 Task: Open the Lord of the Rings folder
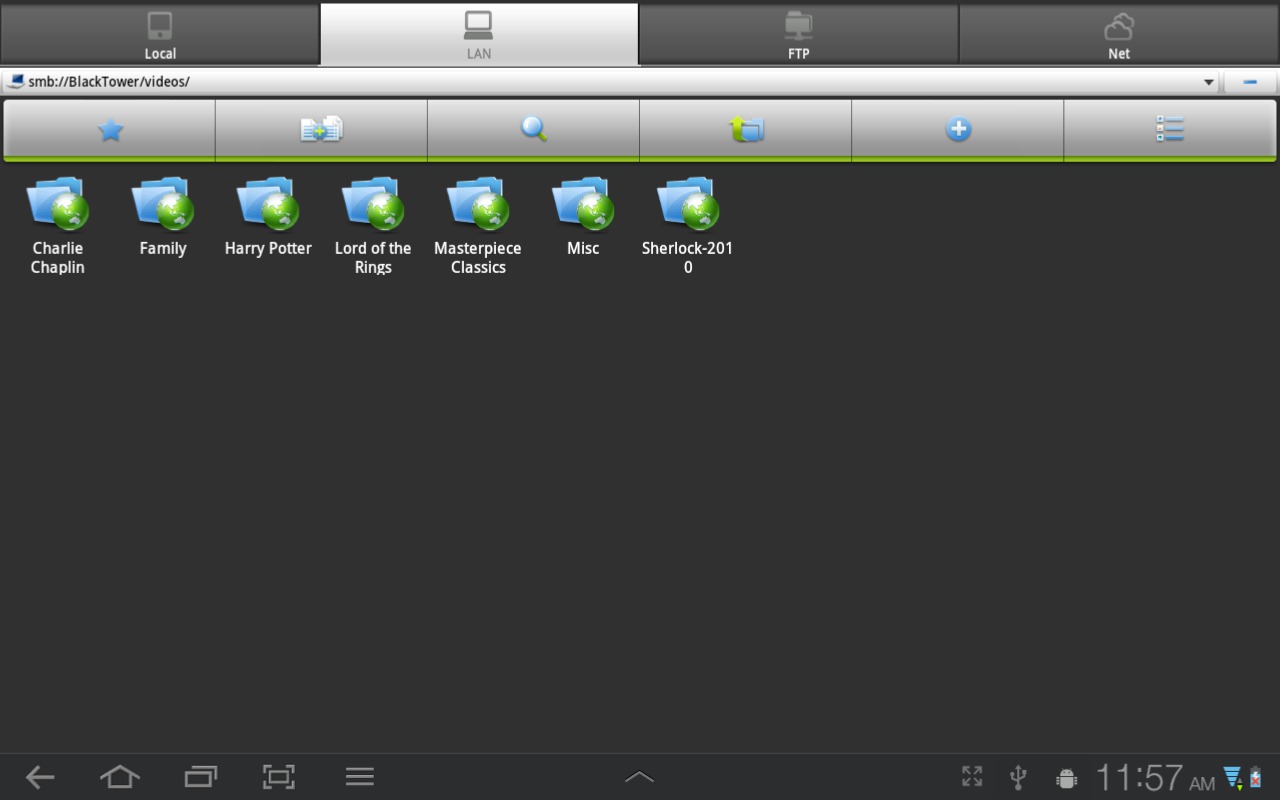[x=373, y=226]
